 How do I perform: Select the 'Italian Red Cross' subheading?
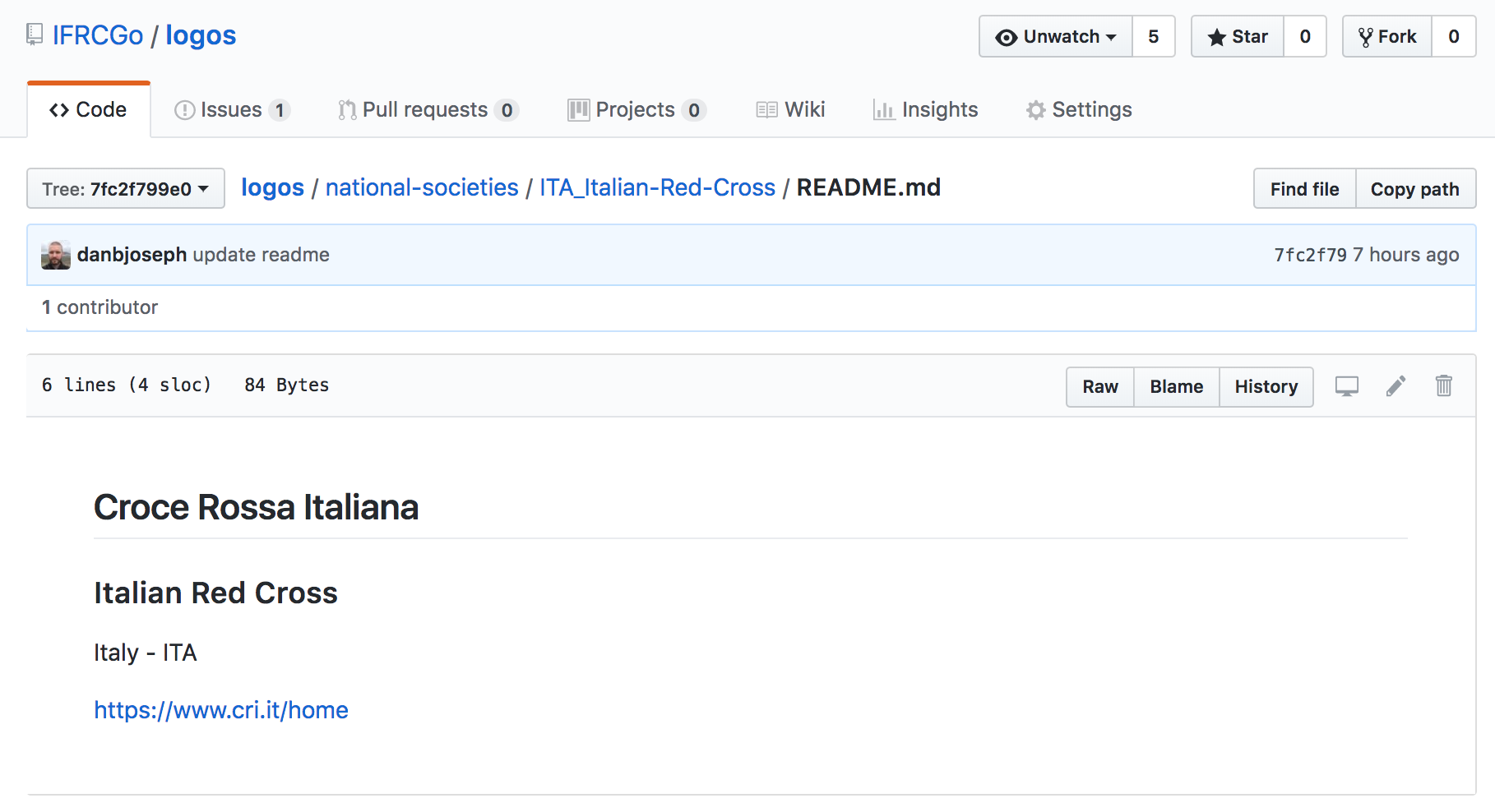[215, 593]
